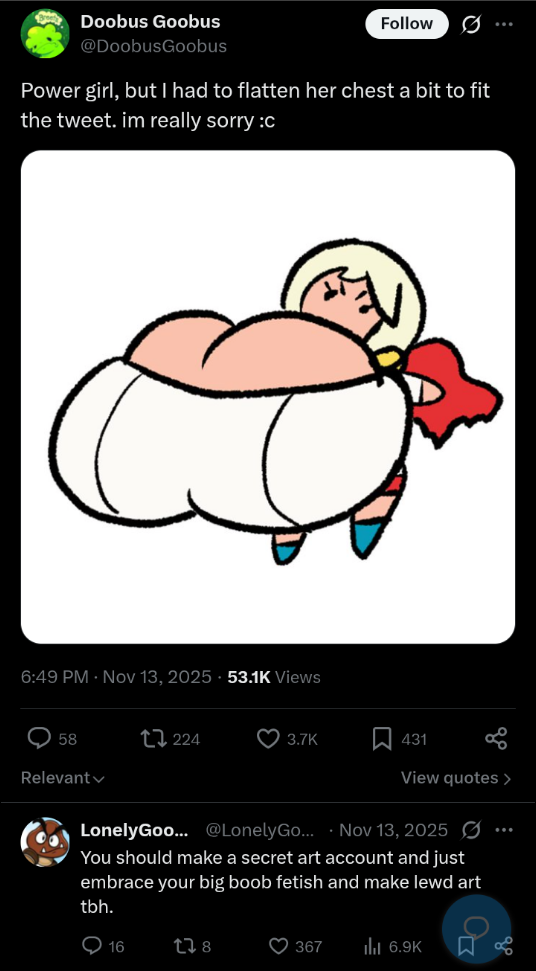Share the main tweet via share icon

[496, 738]
